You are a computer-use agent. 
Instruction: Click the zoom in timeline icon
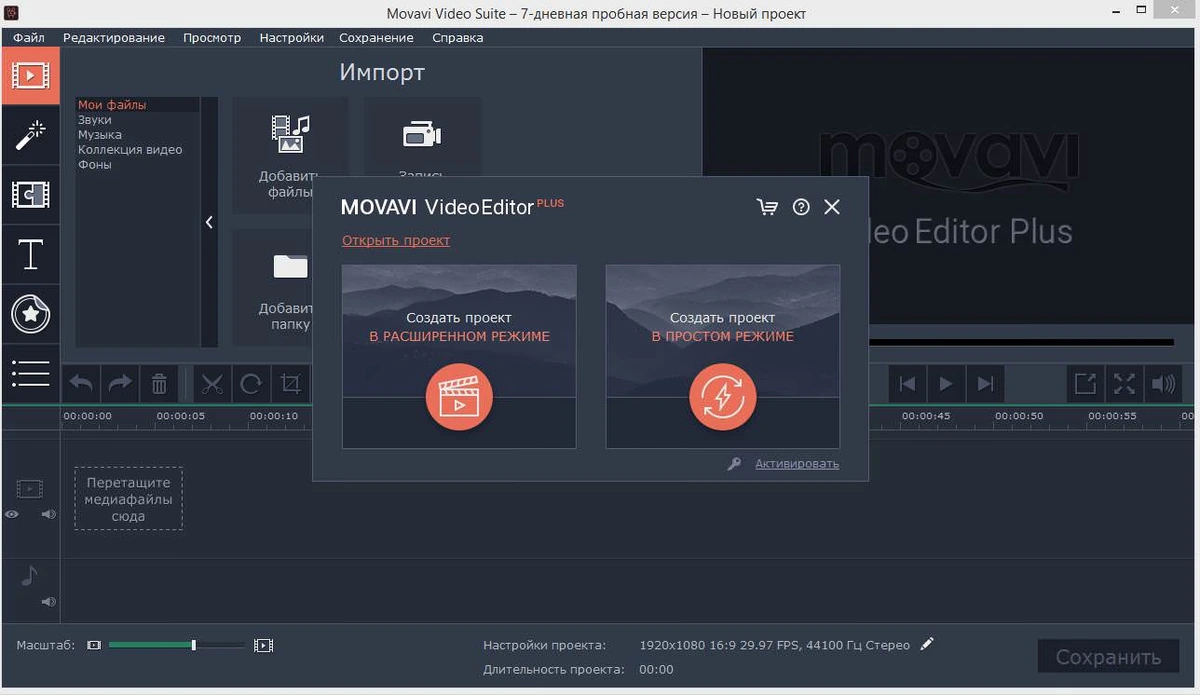tap(263, 645)
